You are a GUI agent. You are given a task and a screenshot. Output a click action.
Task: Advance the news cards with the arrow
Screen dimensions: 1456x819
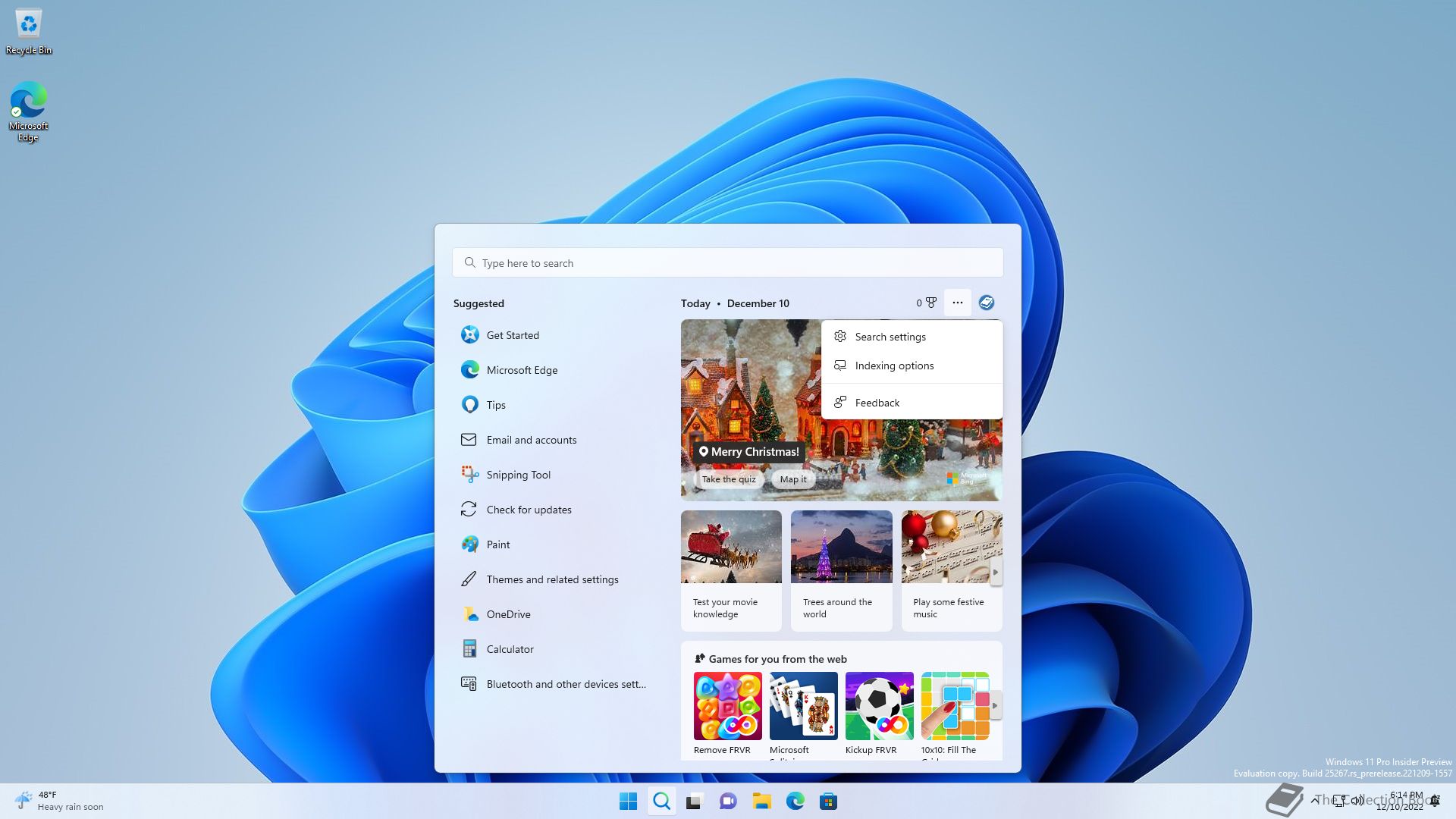click(x=996, y=573)
